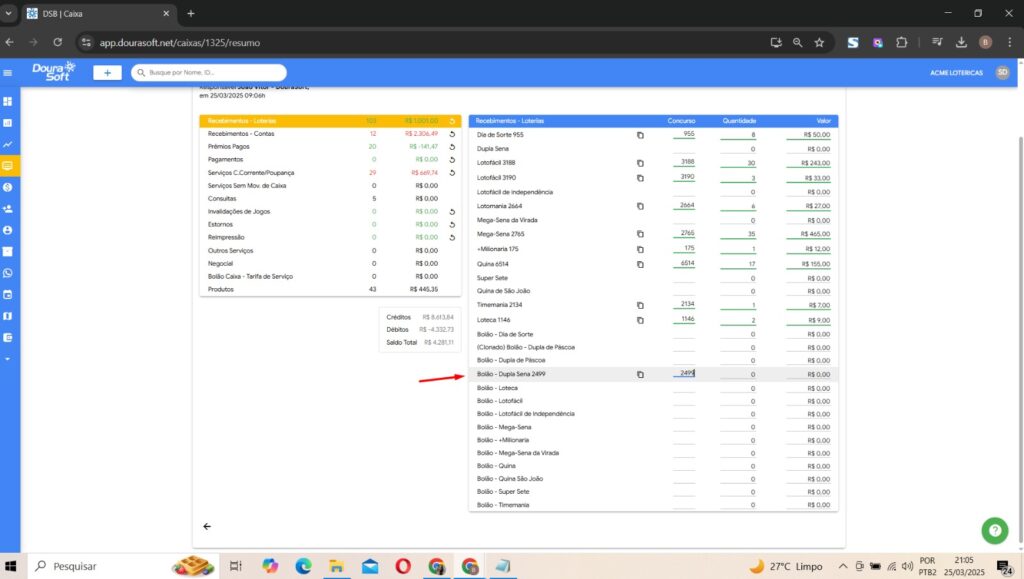Open the hamburger menu at top left
Screen dimensions: 1024x579
pyautogui.click(x=8, y=73)
